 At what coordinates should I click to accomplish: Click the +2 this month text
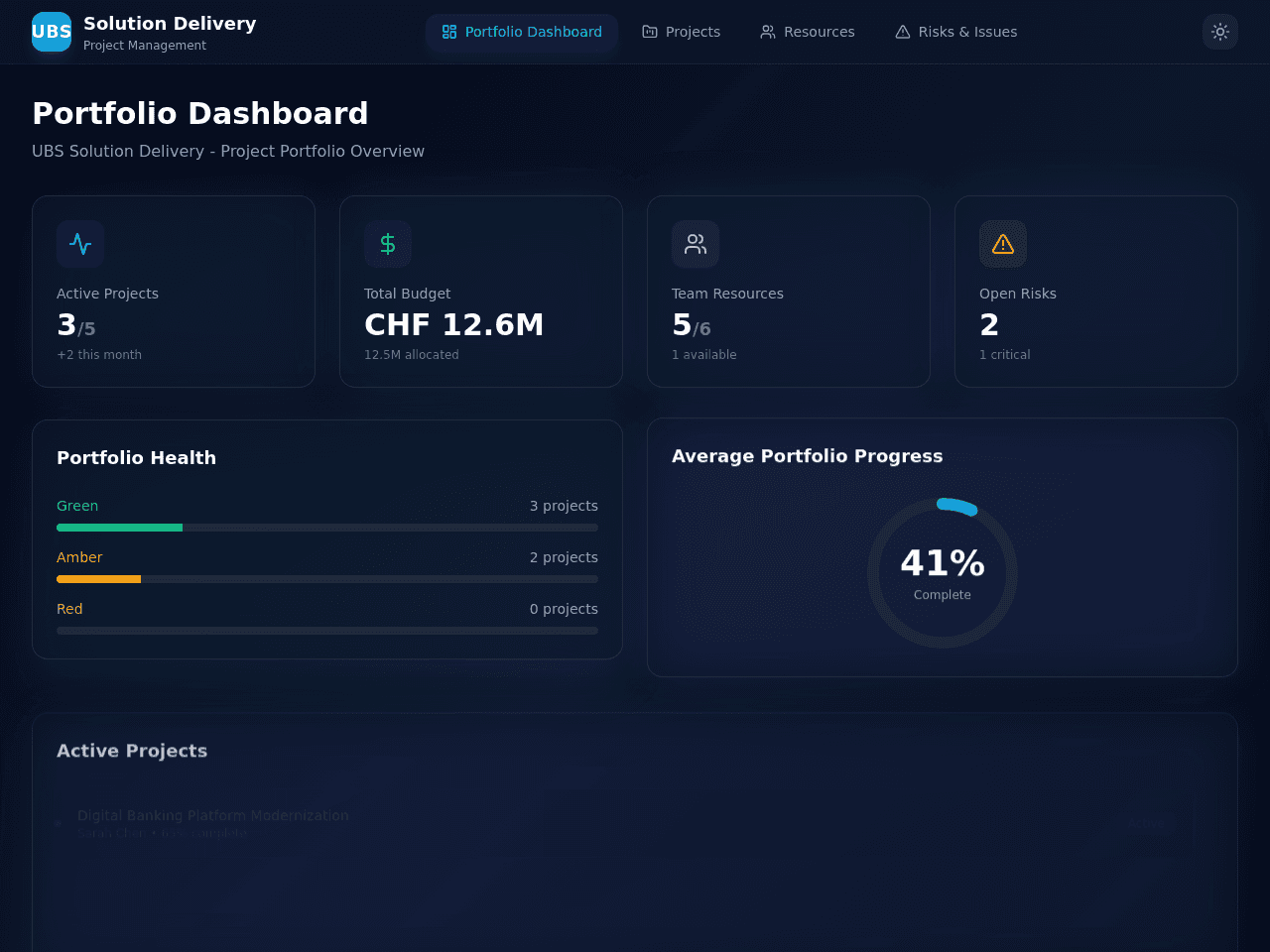[99, 355]
